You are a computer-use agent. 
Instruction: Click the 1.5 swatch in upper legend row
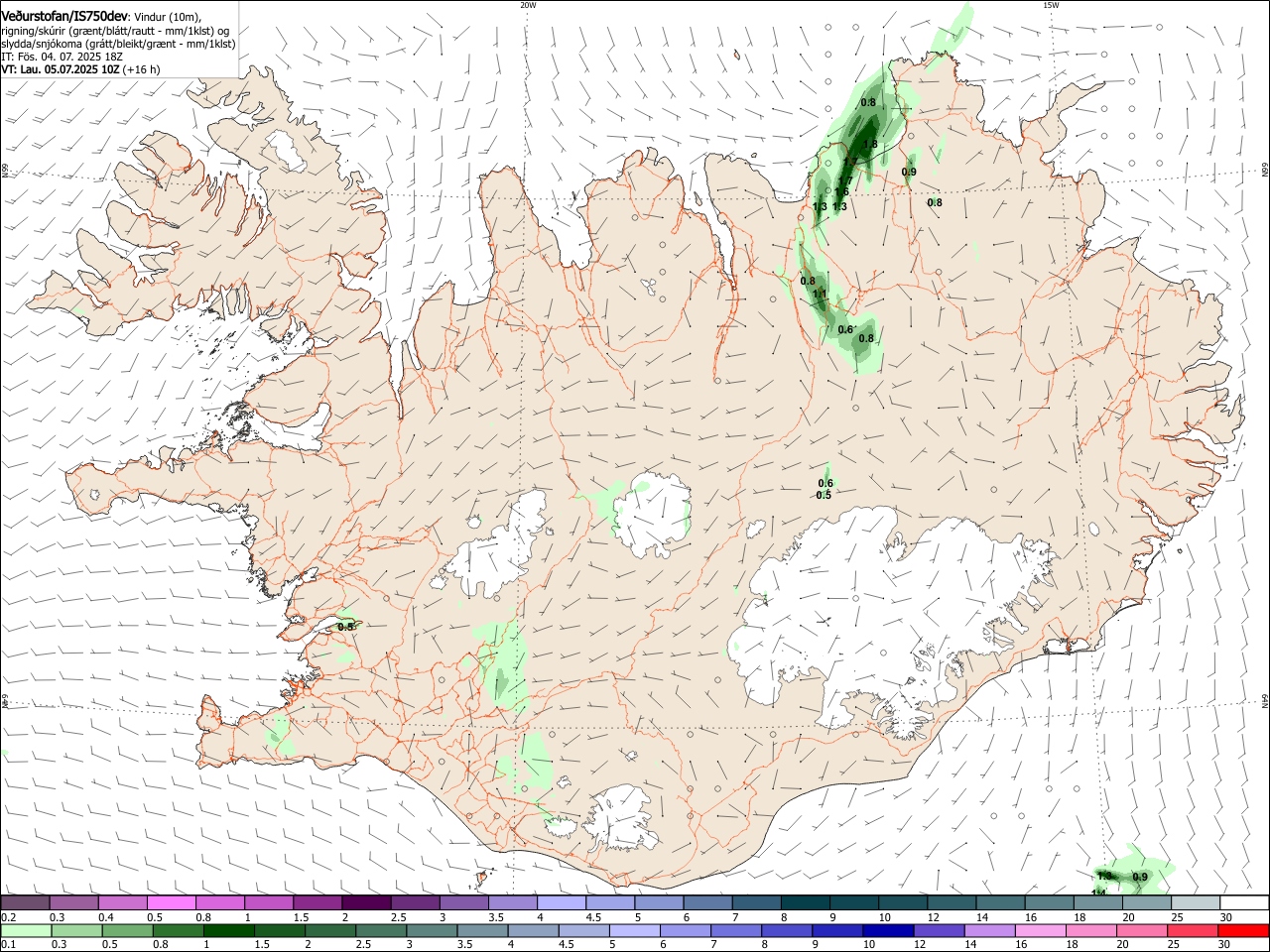tap(317, 902)
